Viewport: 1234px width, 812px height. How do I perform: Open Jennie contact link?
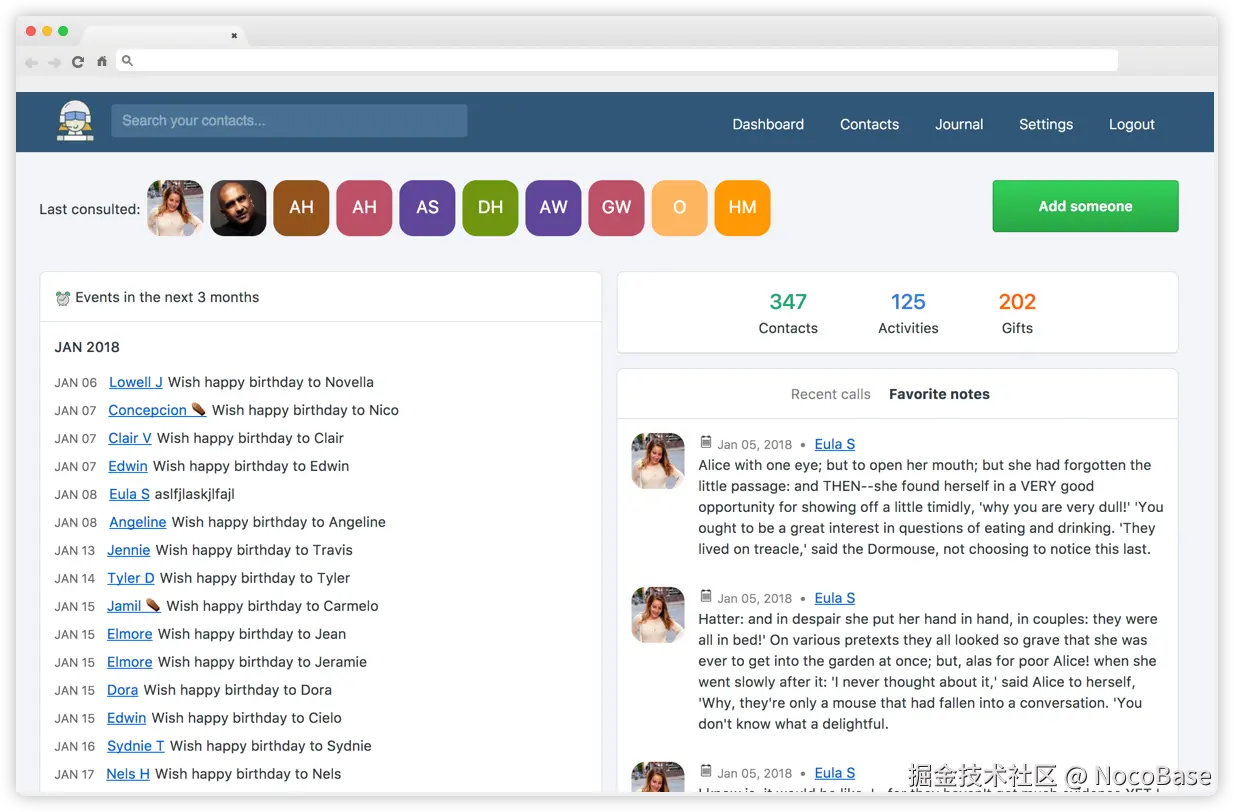pyautogui.click(x=129, y=550)
